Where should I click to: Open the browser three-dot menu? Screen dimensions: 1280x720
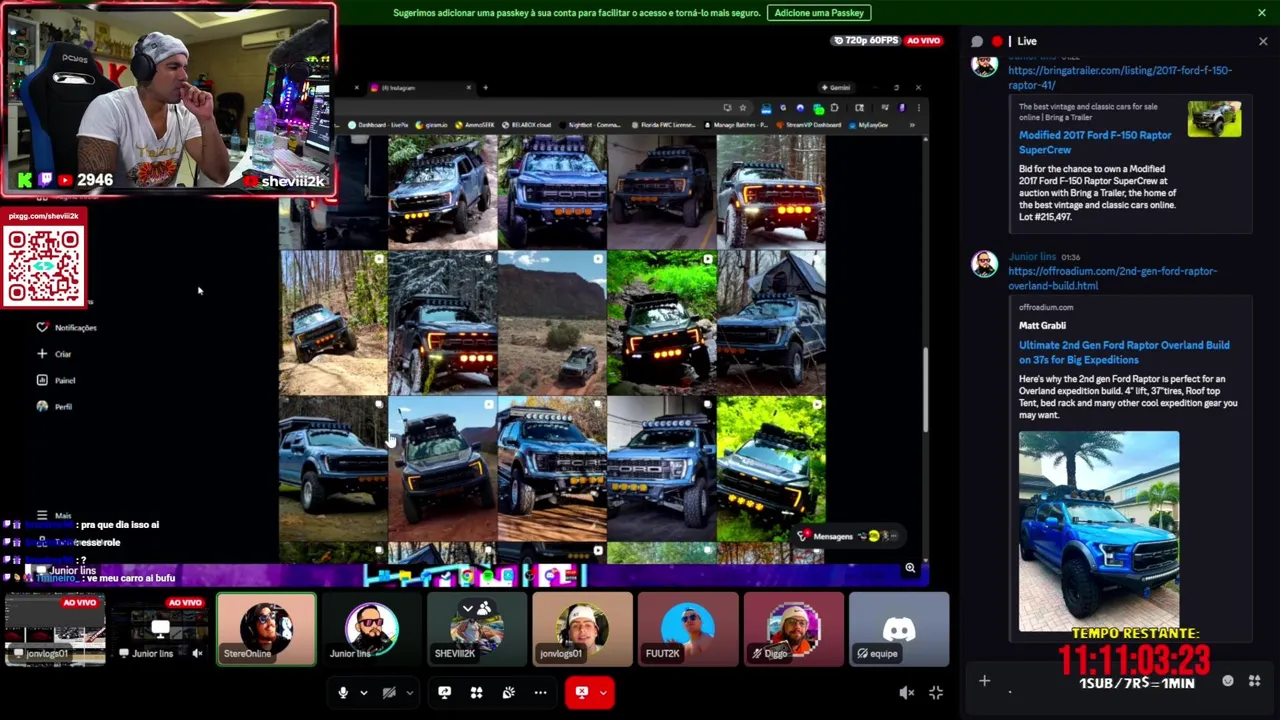(918, 108)
